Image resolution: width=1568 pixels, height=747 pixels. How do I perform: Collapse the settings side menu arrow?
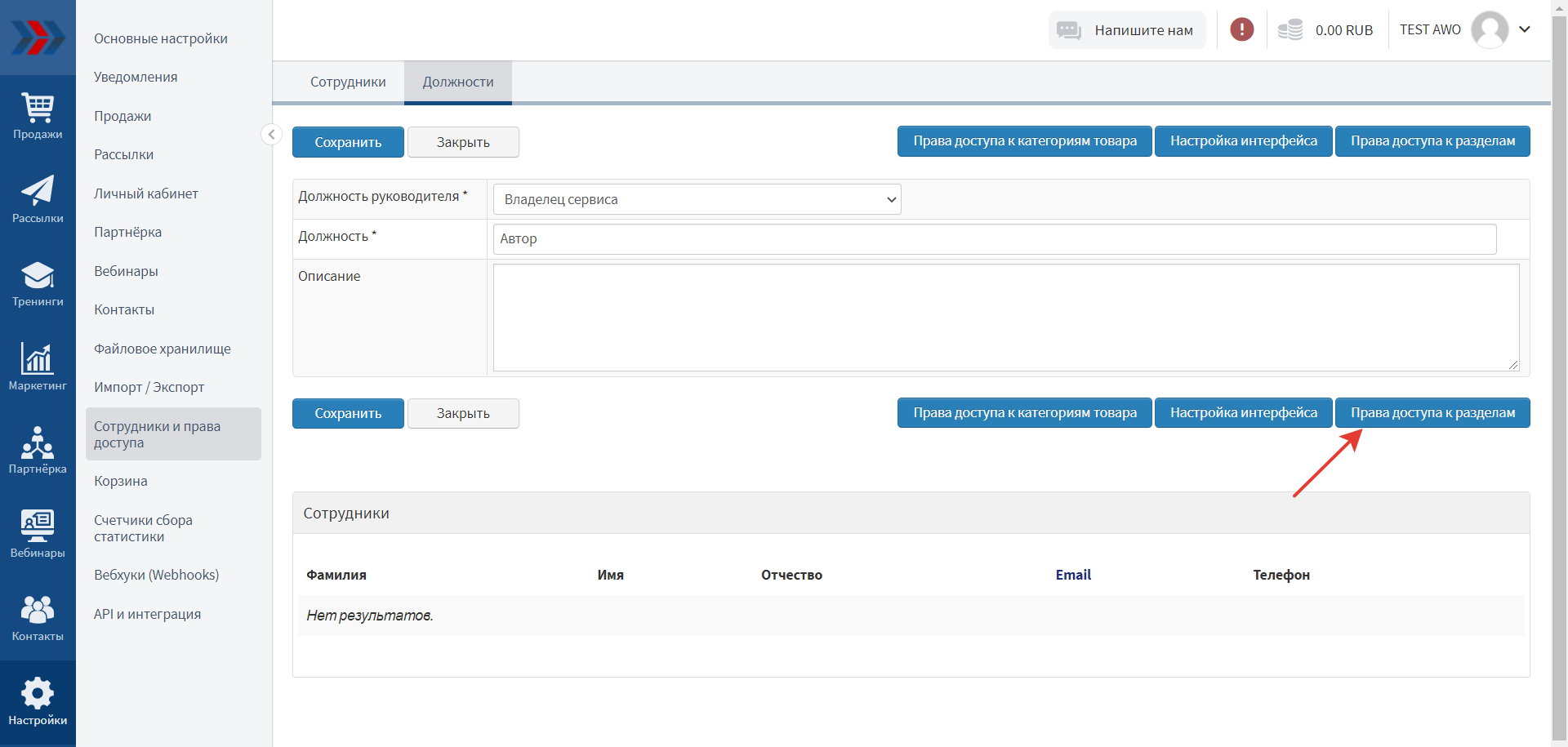271,135
